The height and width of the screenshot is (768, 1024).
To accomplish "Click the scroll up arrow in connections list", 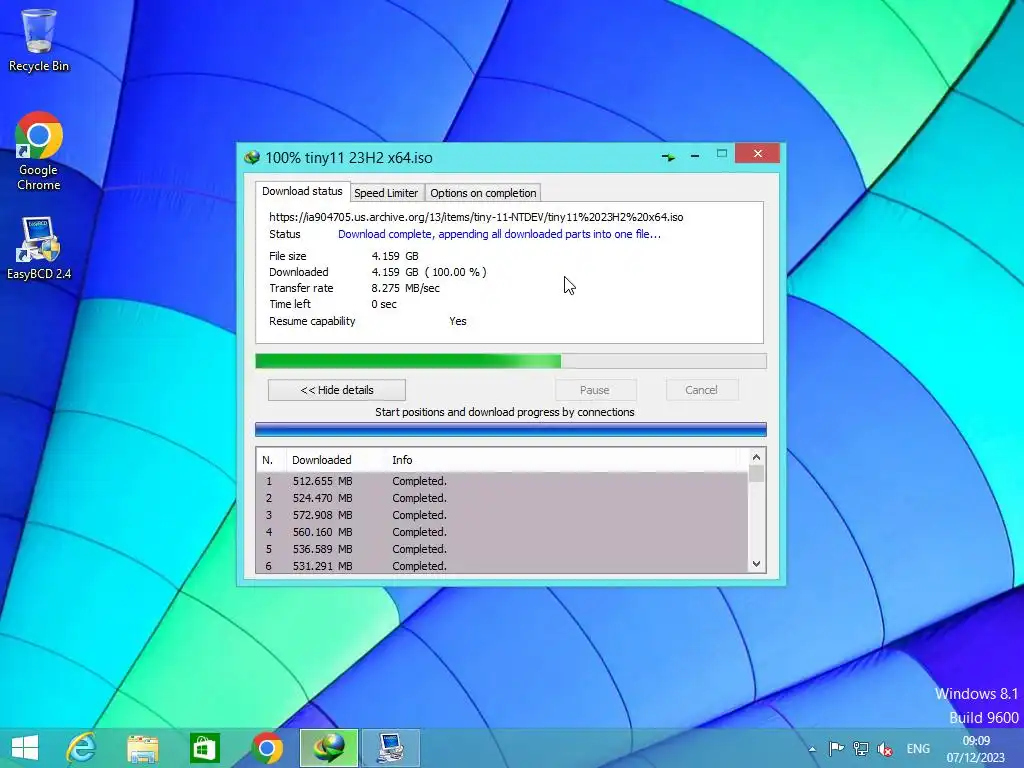I will coord(756,457).
